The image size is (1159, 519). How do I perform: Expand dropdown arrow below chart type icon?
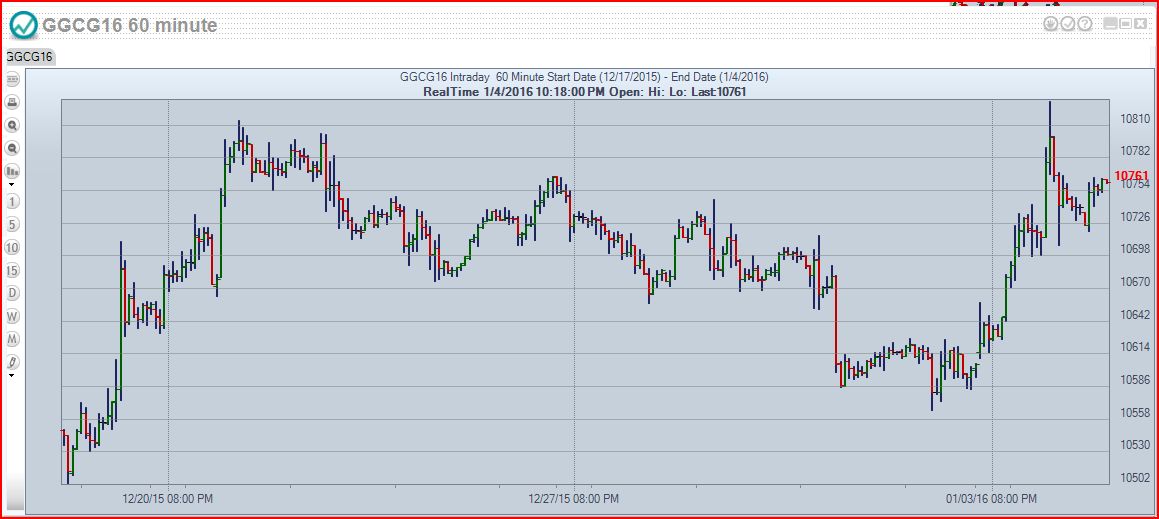[x=12, y=185]
